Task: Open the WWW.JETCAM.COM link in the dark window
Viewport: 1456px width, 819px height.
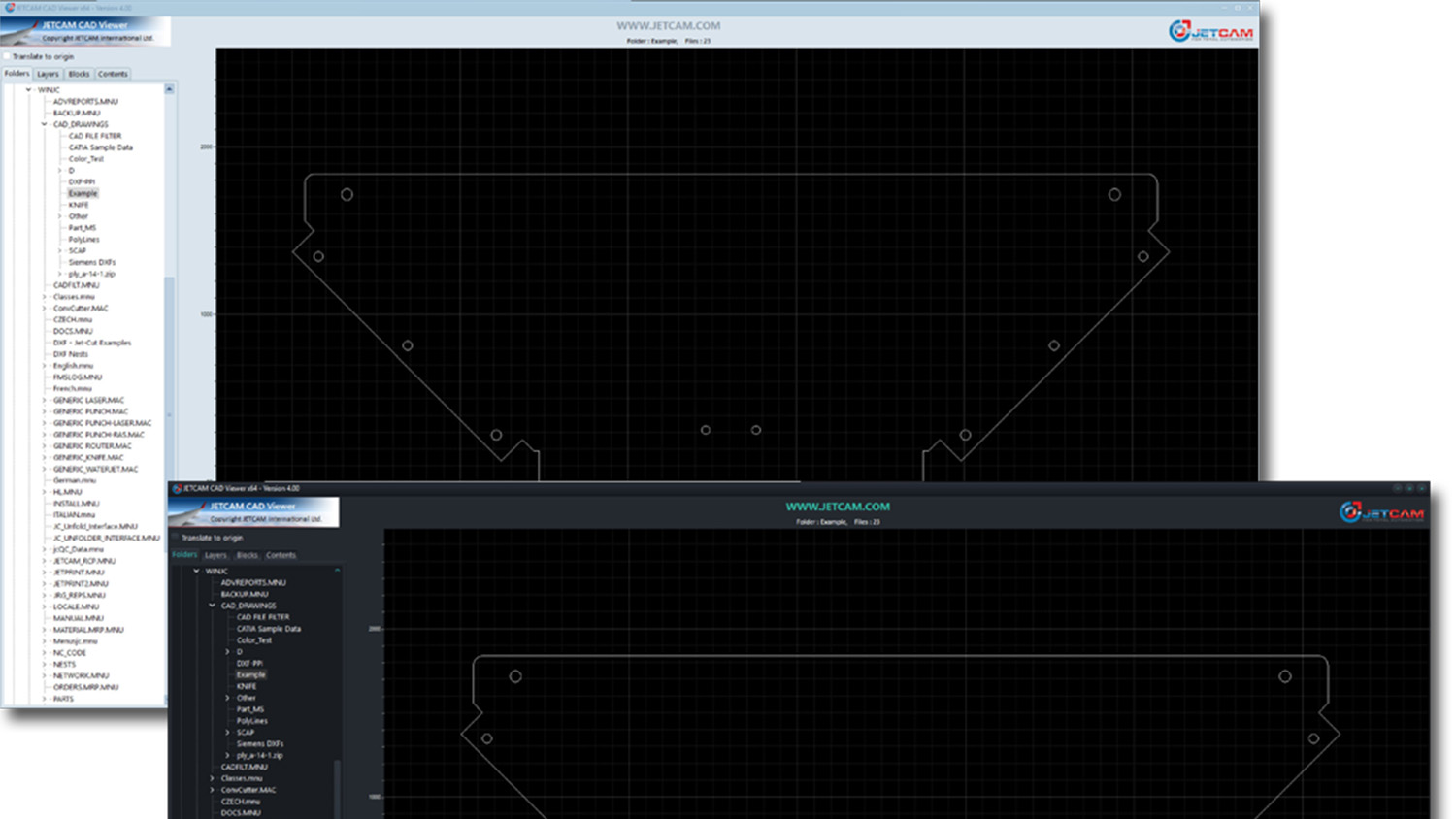Action: coord(837,507)
